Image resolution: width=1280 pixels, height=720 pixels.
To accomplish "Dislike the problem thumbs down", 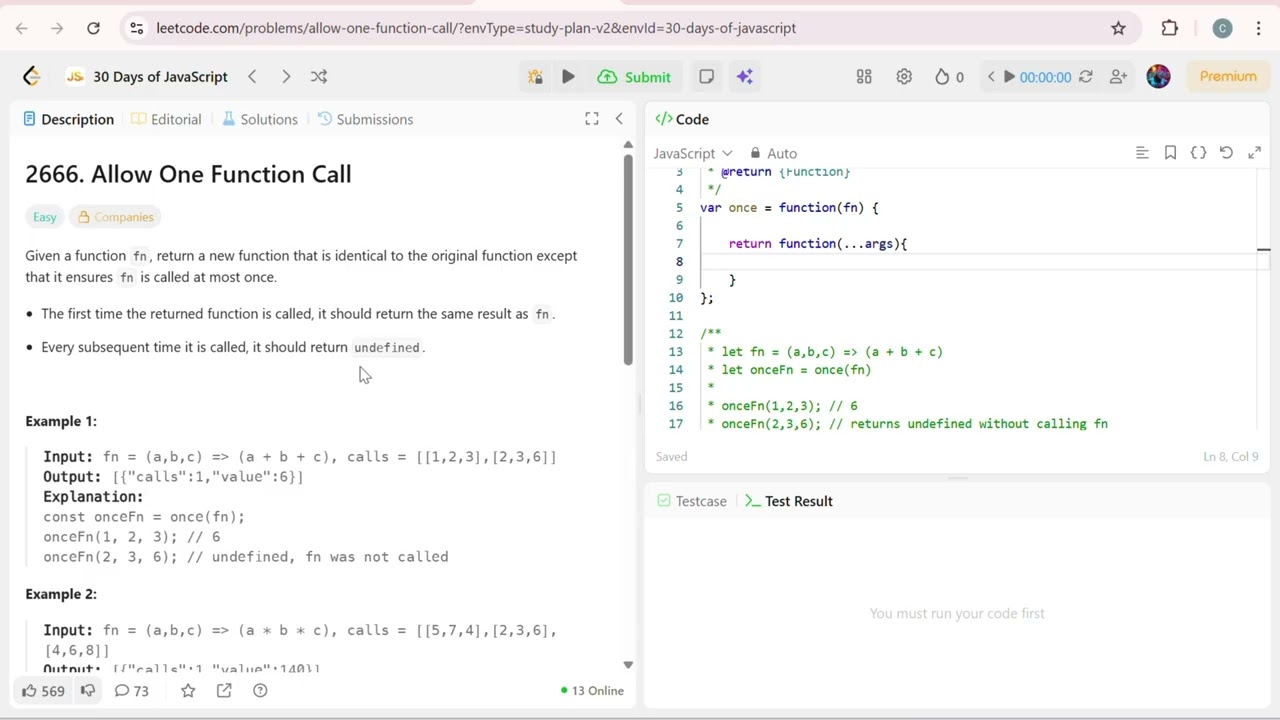I will [88, 691].
